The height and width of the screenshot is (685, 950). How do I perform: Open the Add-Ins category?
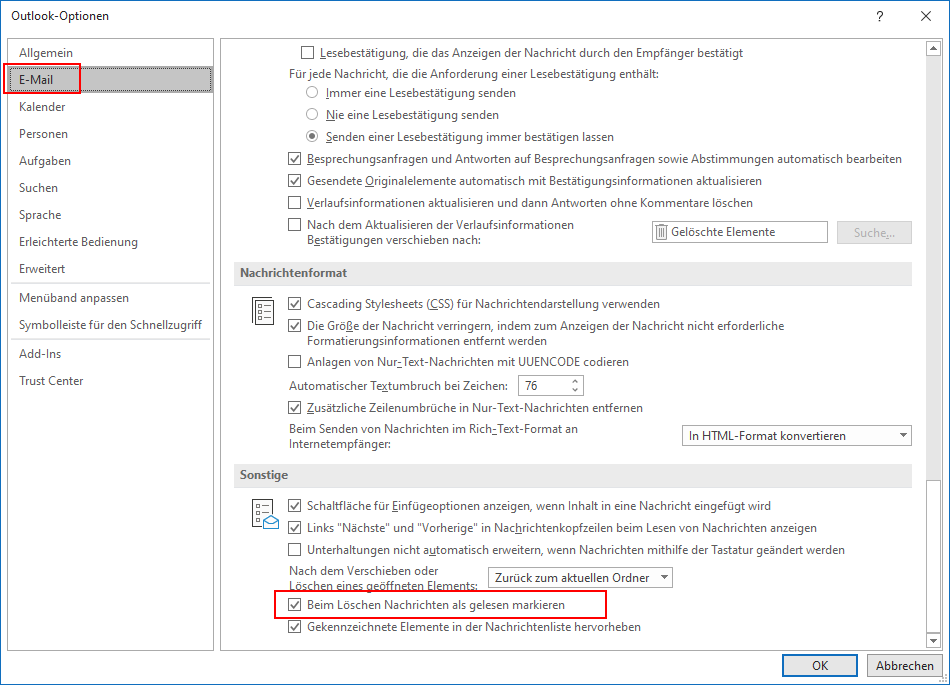110,354
